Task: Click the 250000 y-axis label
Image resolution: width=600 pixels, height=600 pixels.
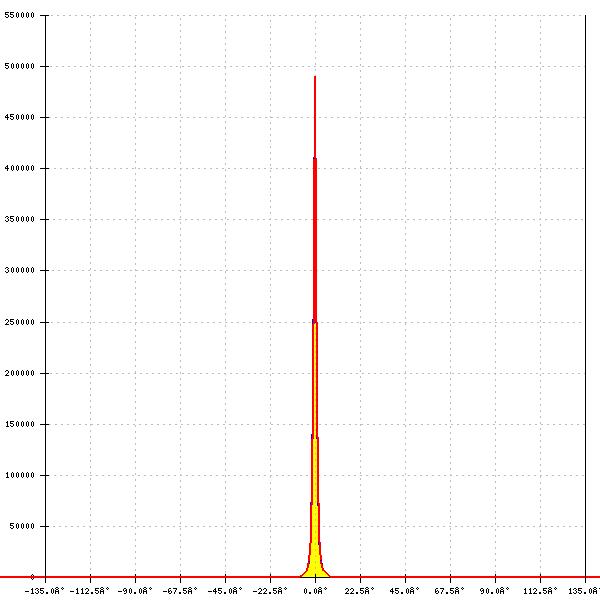Action: [x=20, y=322]
